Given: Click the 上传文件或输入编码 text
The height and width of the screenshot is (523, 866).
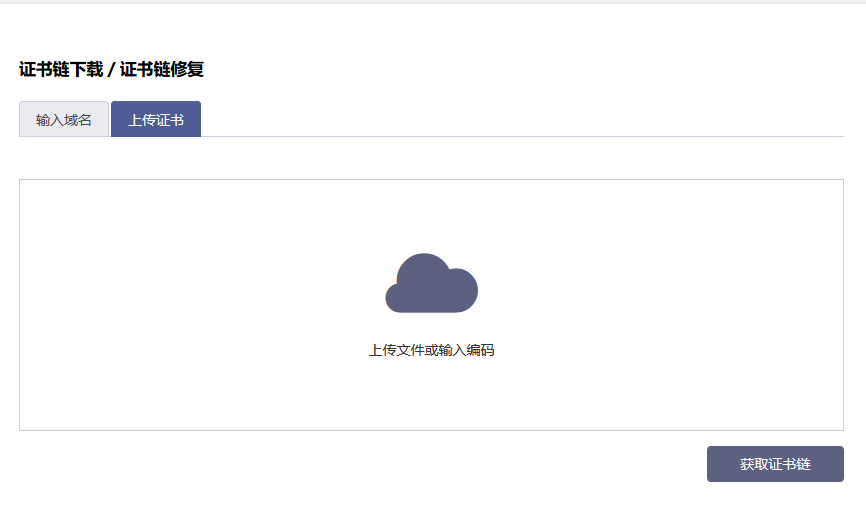Looking at the screenshot, I should pos(431,350).
